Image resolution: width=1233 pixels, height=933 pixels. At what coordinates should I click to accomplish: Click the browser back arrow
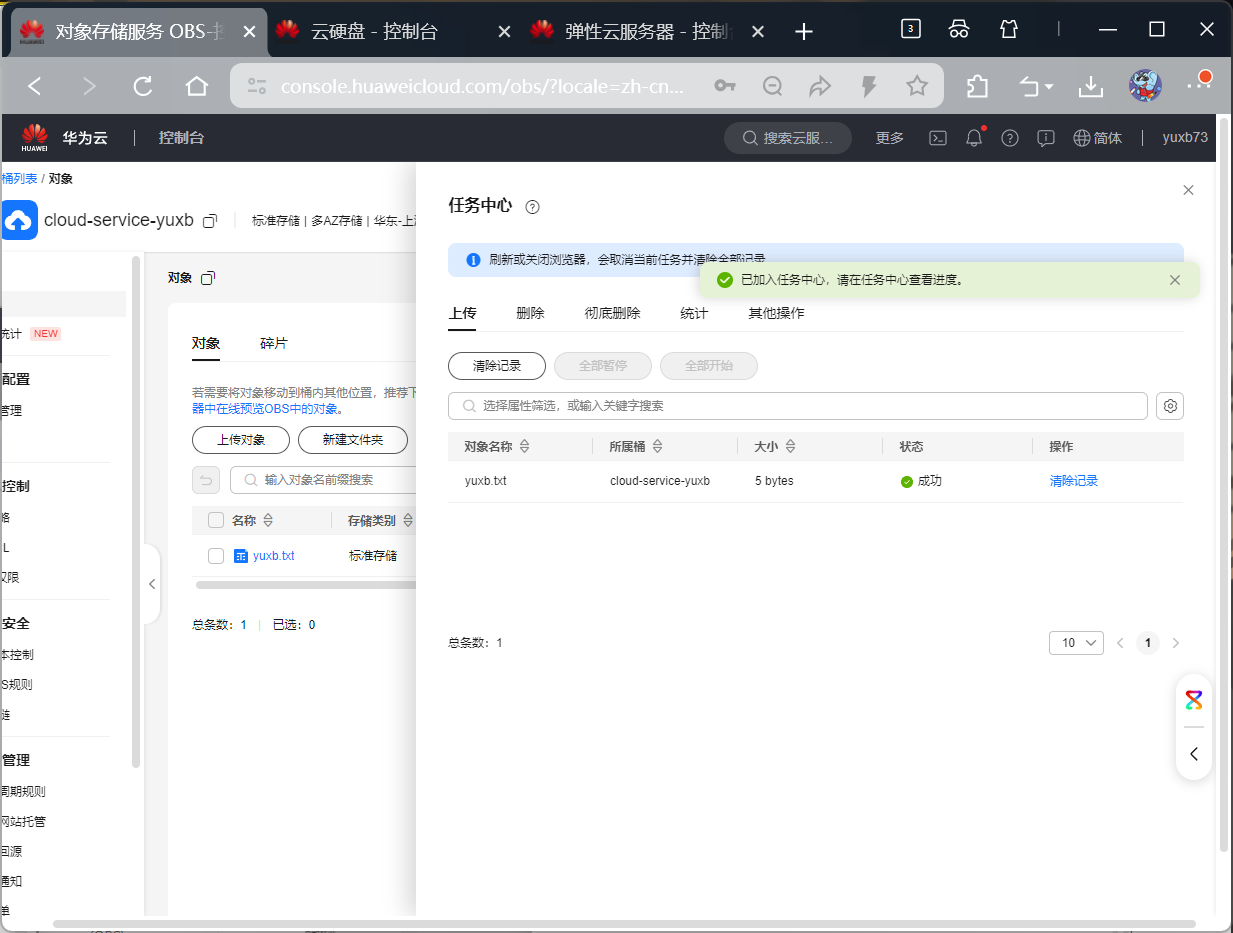35,87
